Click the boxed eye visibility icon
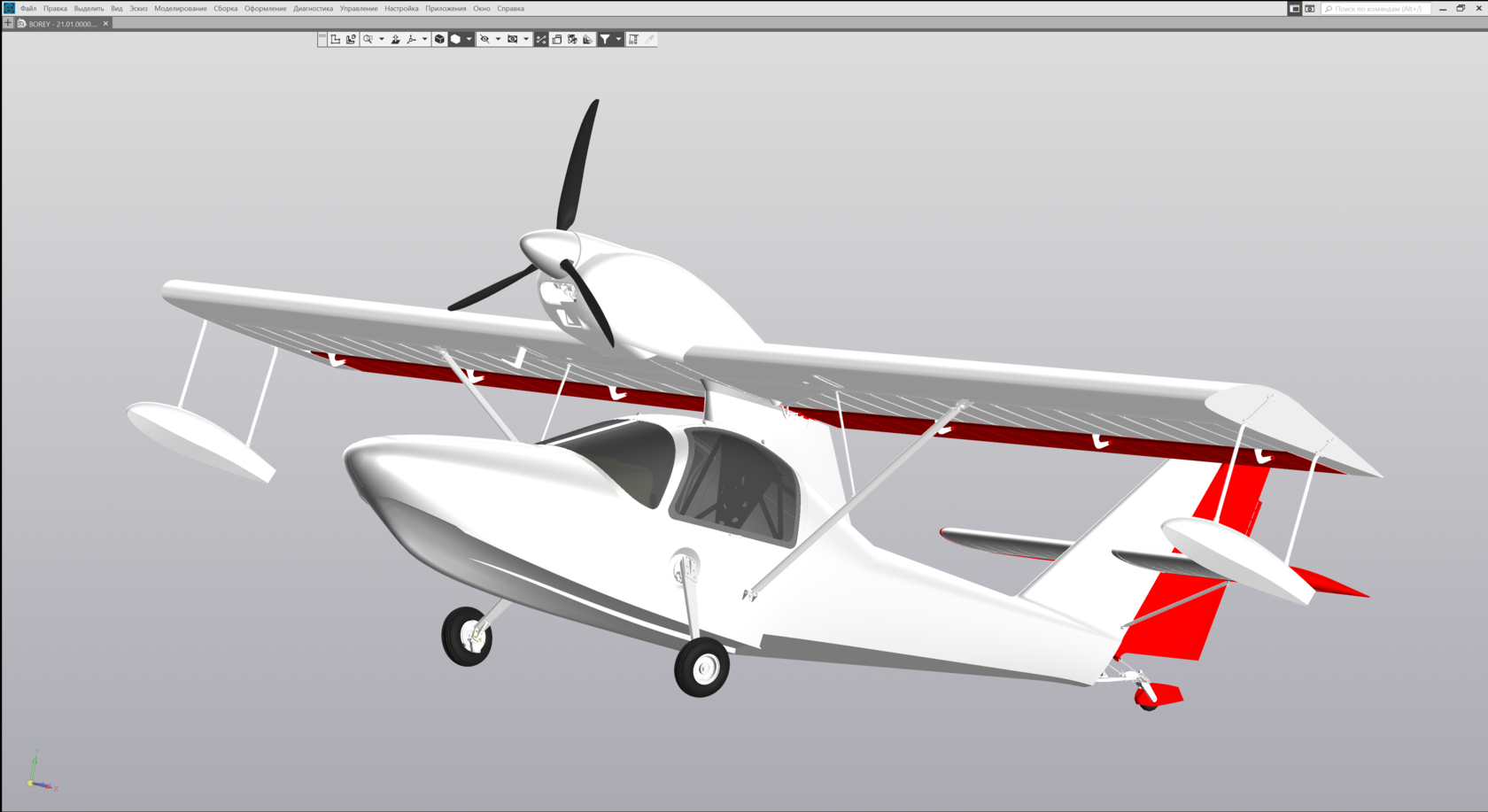Image resolution: width=1488 pixels, height=812 pixels. (512, 39)
